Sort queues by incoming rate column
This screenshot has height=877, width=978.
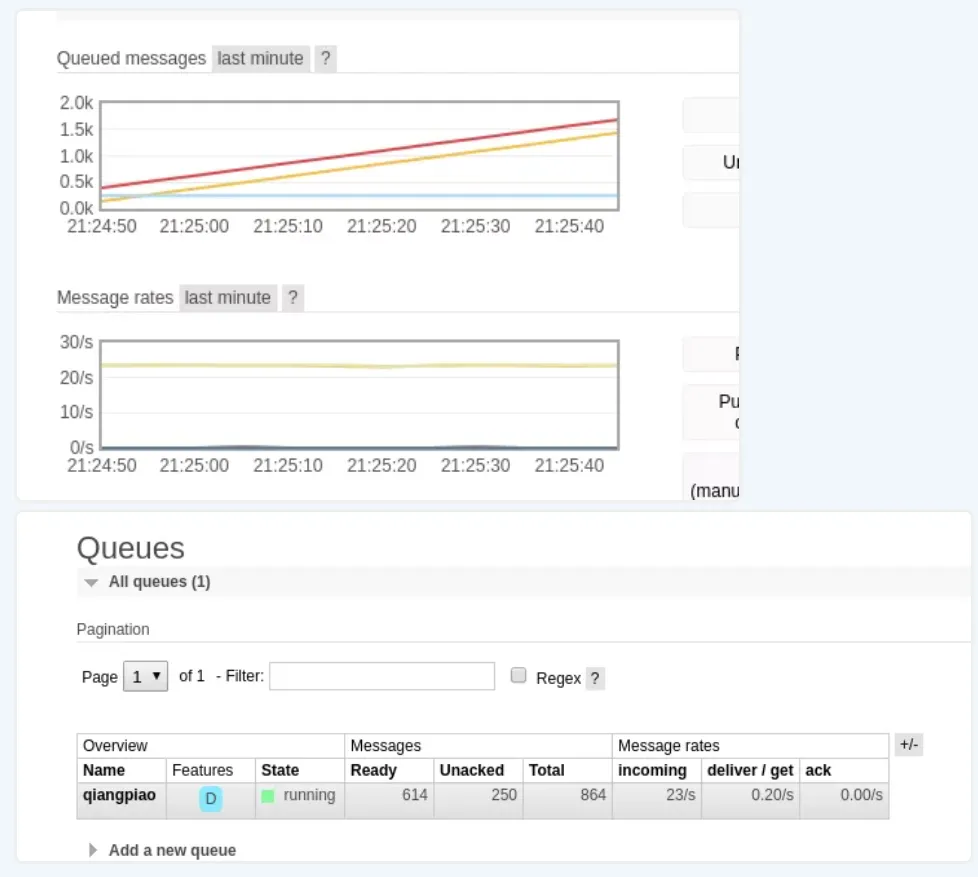652,770
